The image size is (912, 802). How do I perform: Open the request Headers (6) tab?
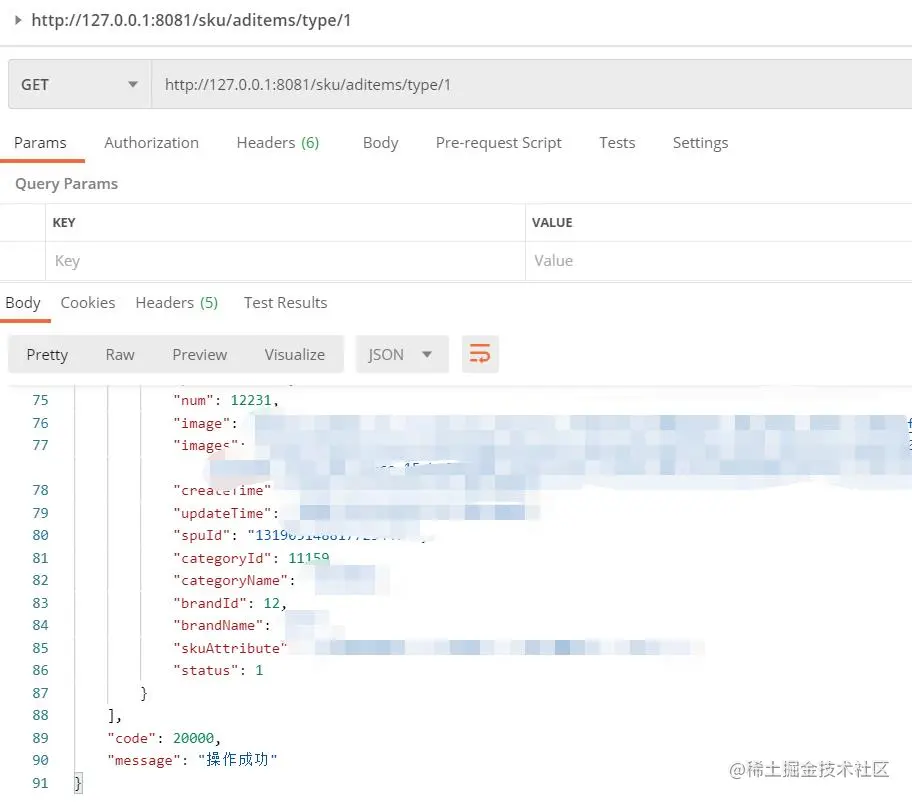click(277, 142)
